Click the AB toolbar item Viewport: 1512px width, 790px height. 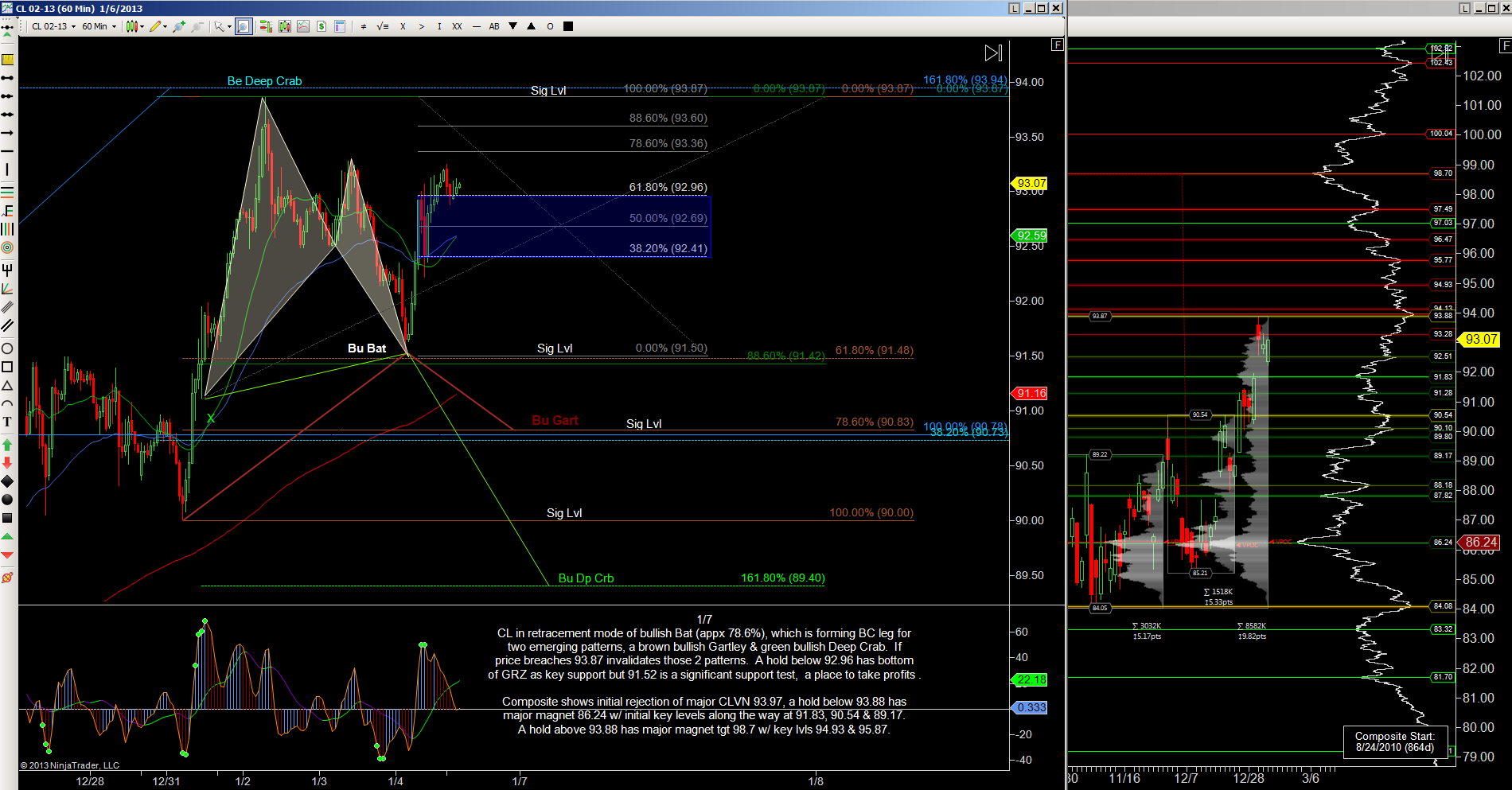coord(494,26)
